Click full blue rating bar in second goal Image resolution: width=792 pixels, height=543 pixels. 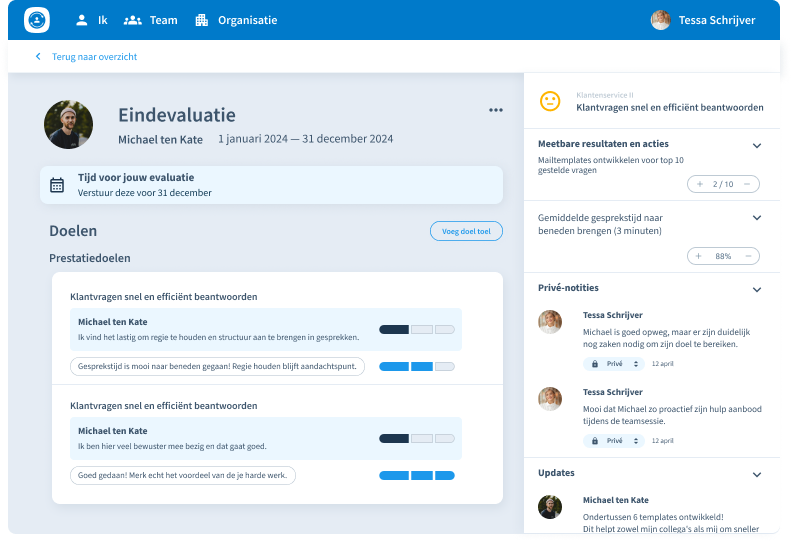pos(417,475)
